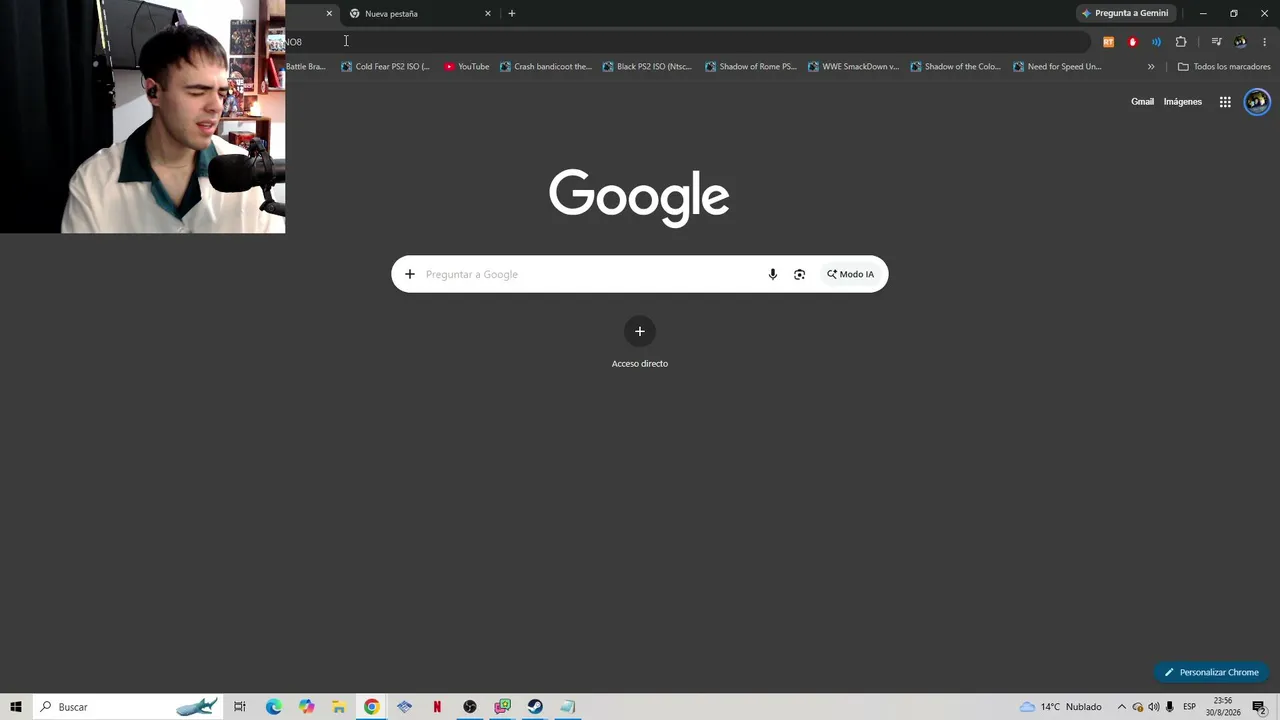
Task: Open the Cold Fear PS2 ISO bookmark
Action: tap(386, 67)
